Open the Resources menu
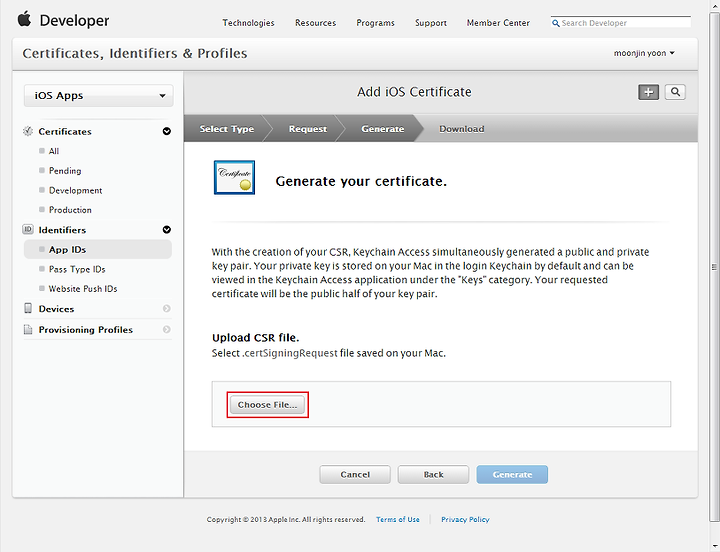This screenshot has height=552, width=720. [x=315, y=23]
